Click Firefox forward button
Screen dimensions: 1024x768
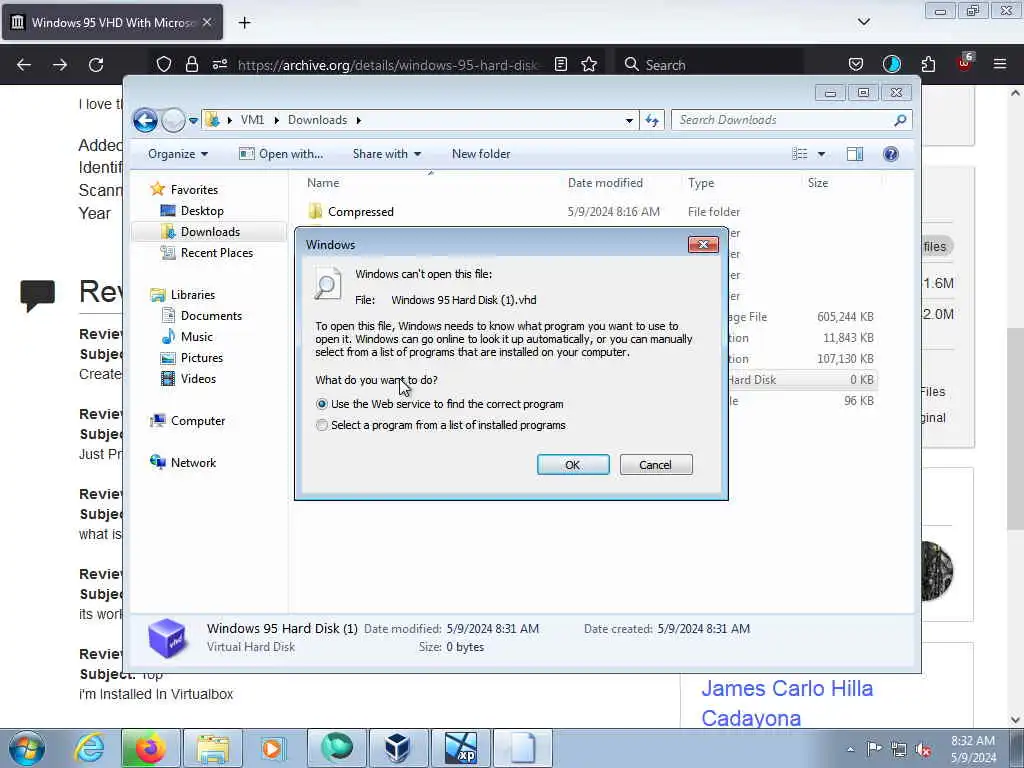(x=60, y=65)
